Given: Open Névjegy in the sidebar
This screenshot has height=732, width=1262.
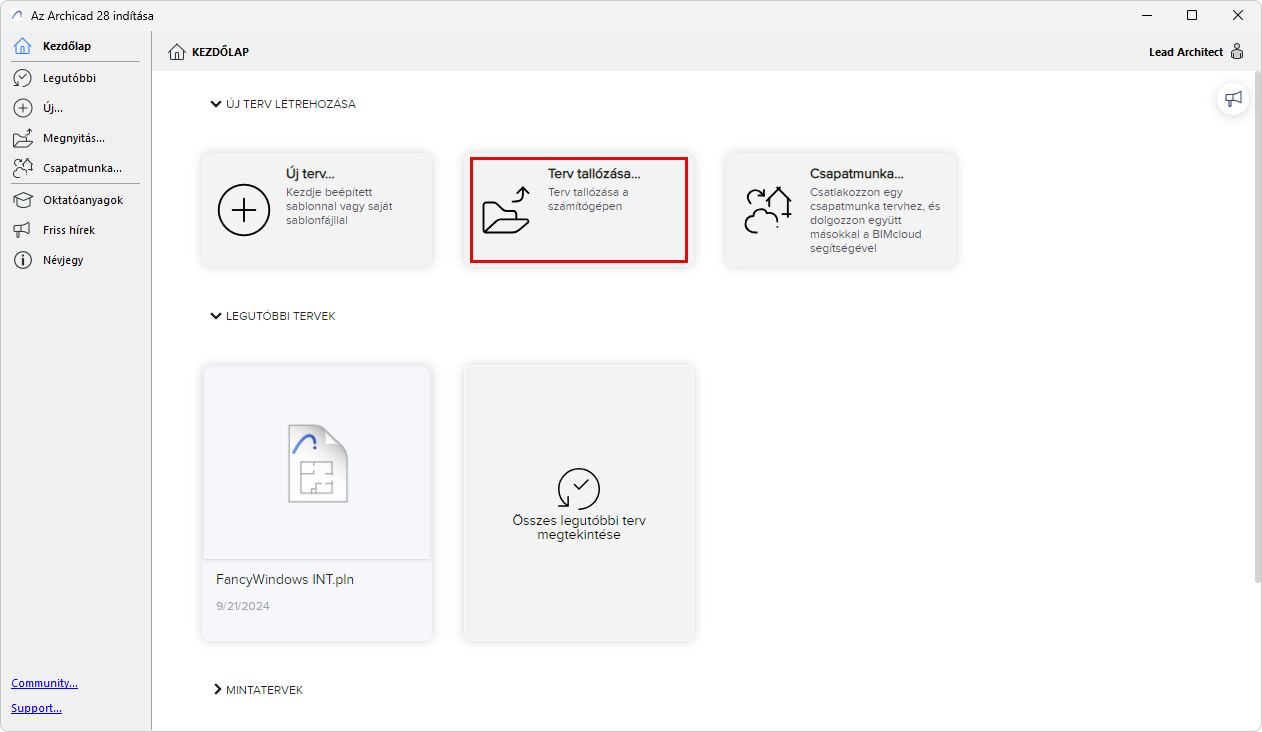Looking at the screenshot, I should pos(76,260).
